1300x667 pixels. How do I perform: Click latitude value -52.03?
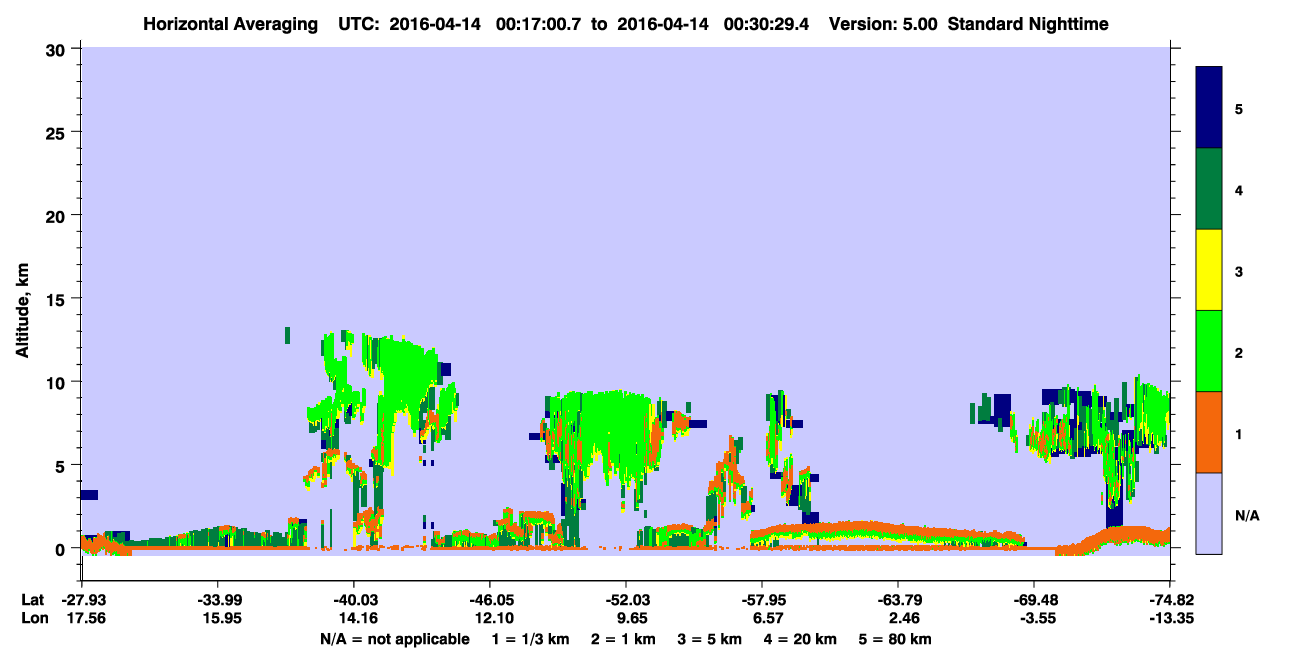pyautogui.click(x=625, y=600)
